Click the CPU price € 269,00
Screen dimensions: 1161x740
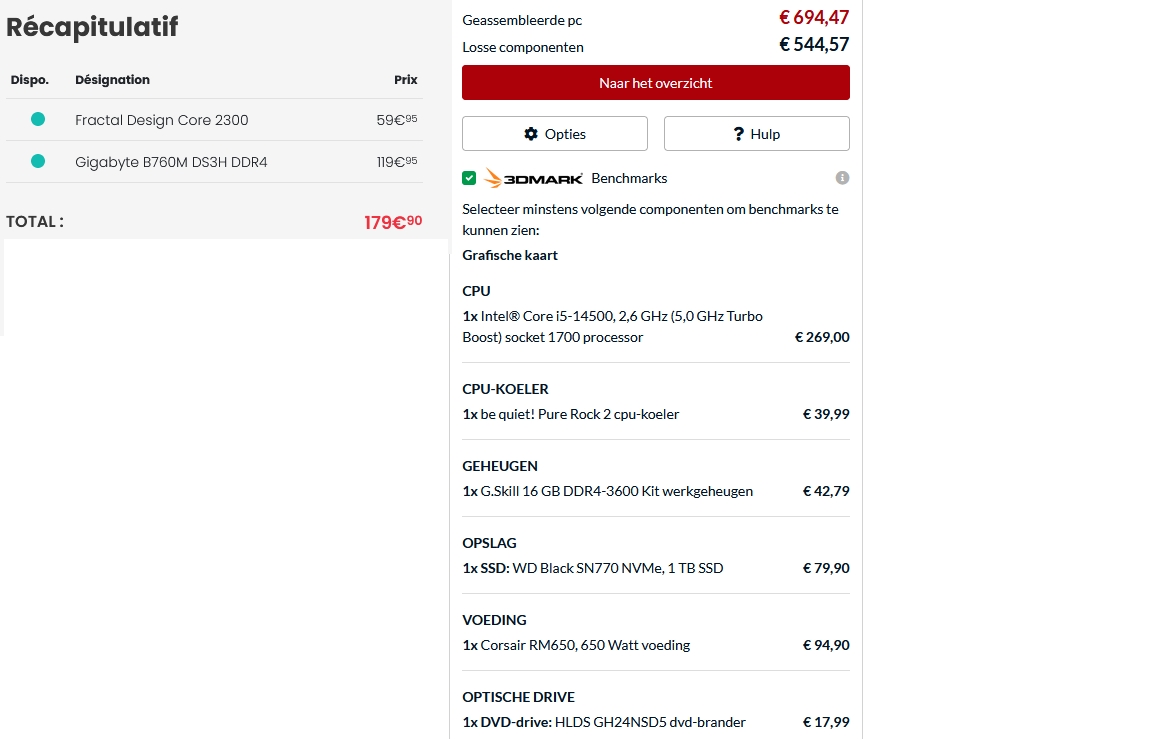(822, 337)
